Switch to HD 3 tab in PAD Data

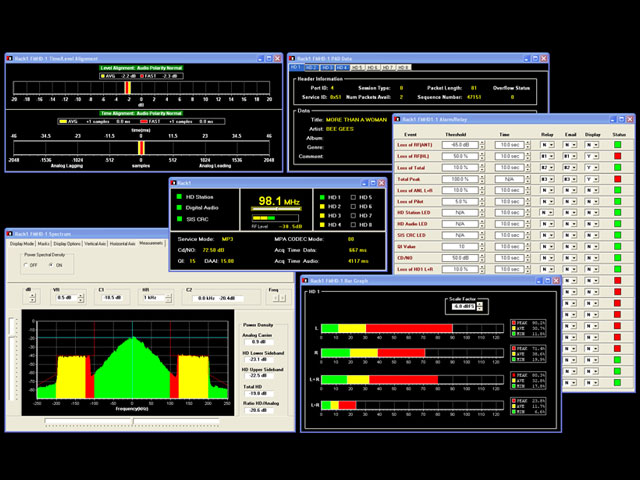coord(327,67)
